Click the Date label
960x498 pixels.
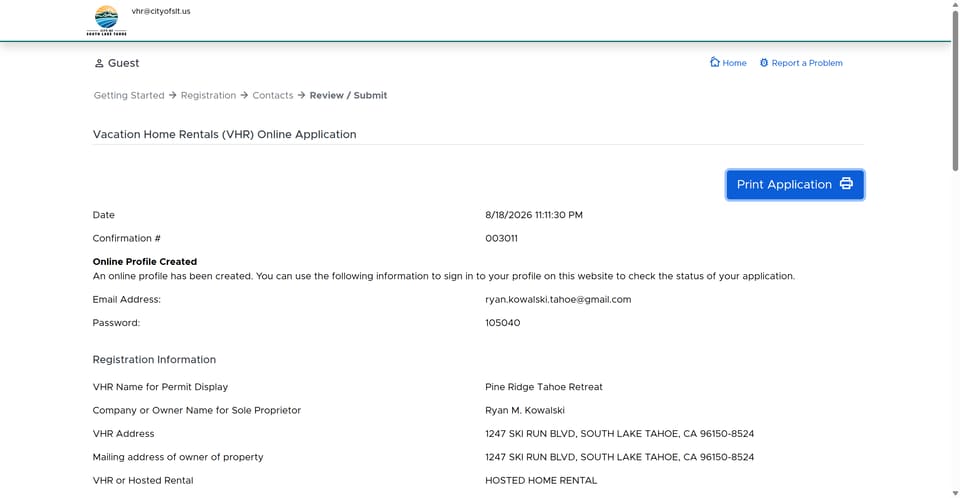103,215
